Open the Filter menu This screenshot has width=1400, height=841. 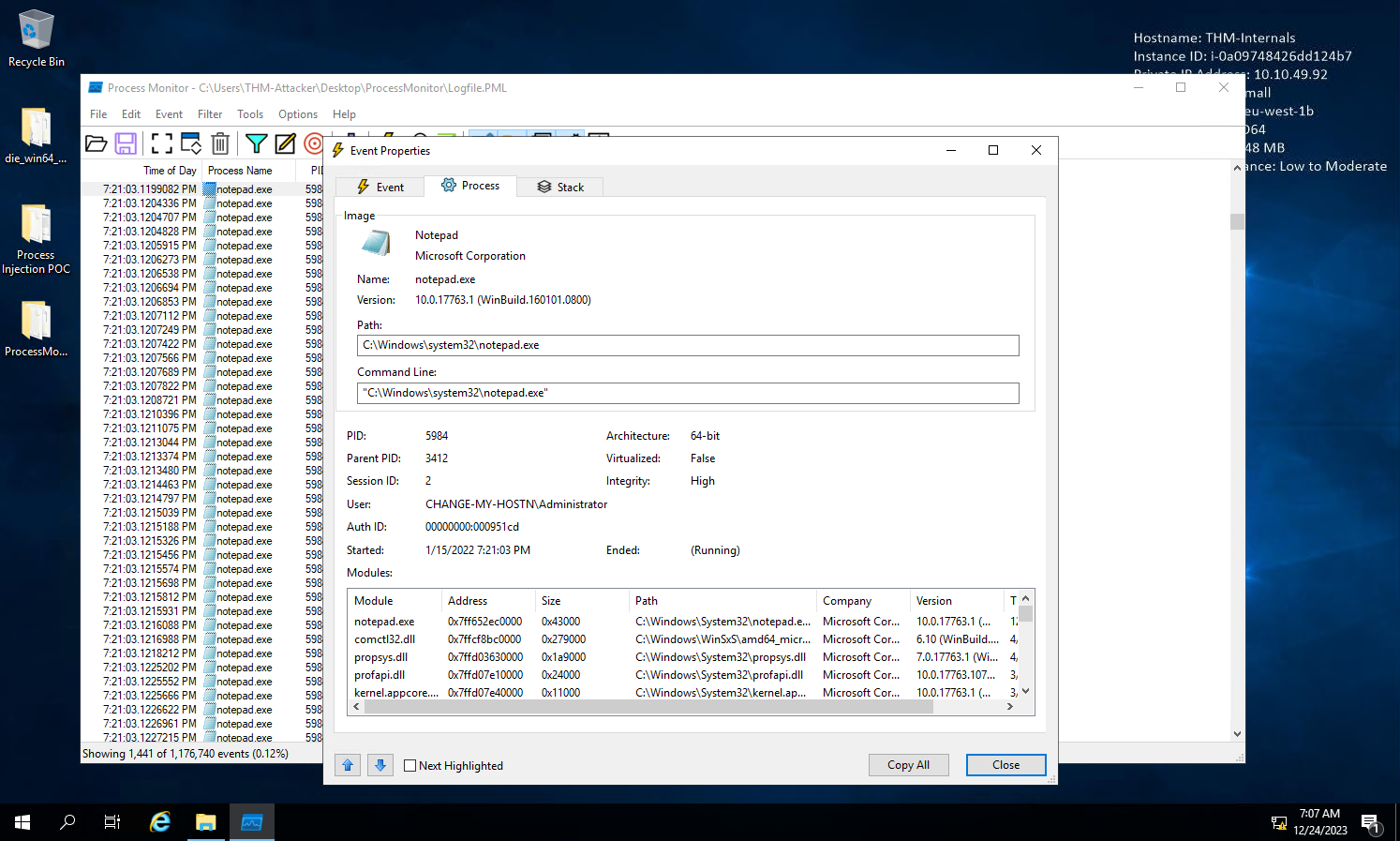[x=210, y=114]
